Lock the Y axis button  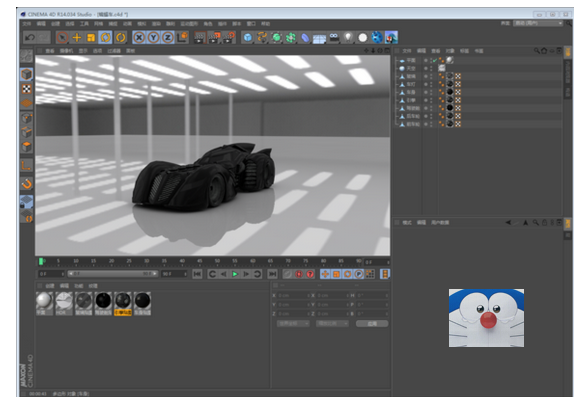153,37
